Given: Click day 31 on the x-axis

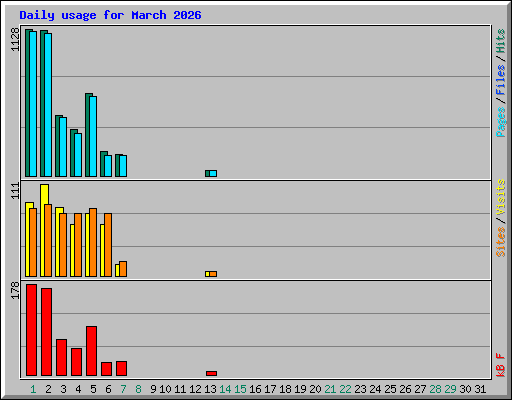Looking at the screenshot, I should click(x=480, y=389).
